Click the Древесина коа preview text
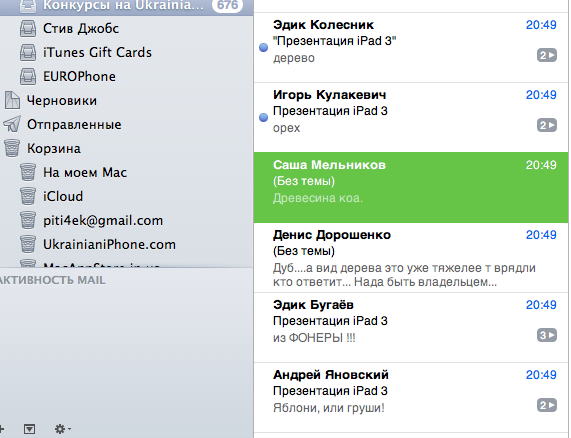571x438 pixels. point(318,198)
